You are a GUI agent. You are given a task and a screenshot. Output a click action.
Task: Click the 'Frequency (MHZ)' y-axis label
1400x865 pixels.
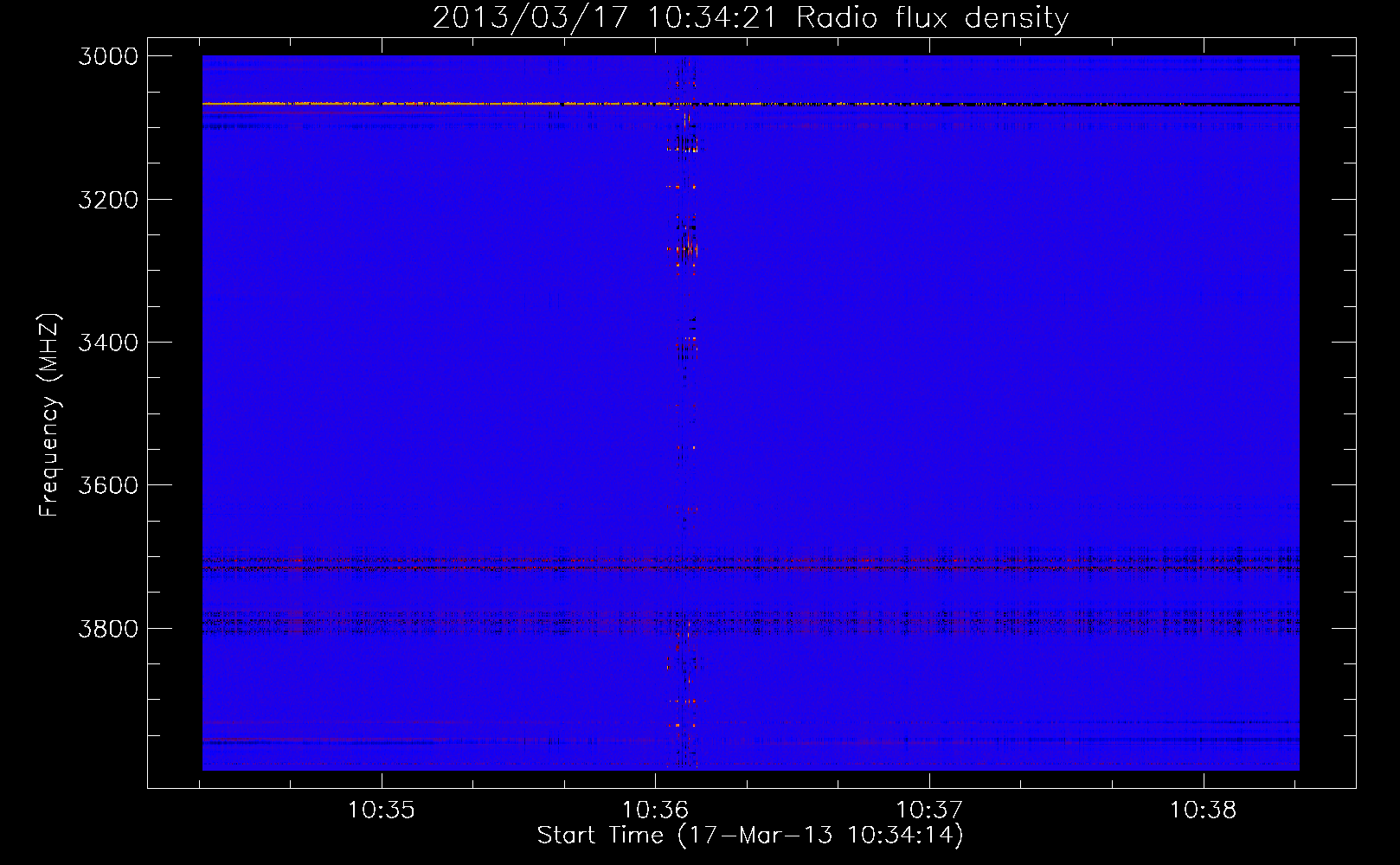click(x=49, y=415)
